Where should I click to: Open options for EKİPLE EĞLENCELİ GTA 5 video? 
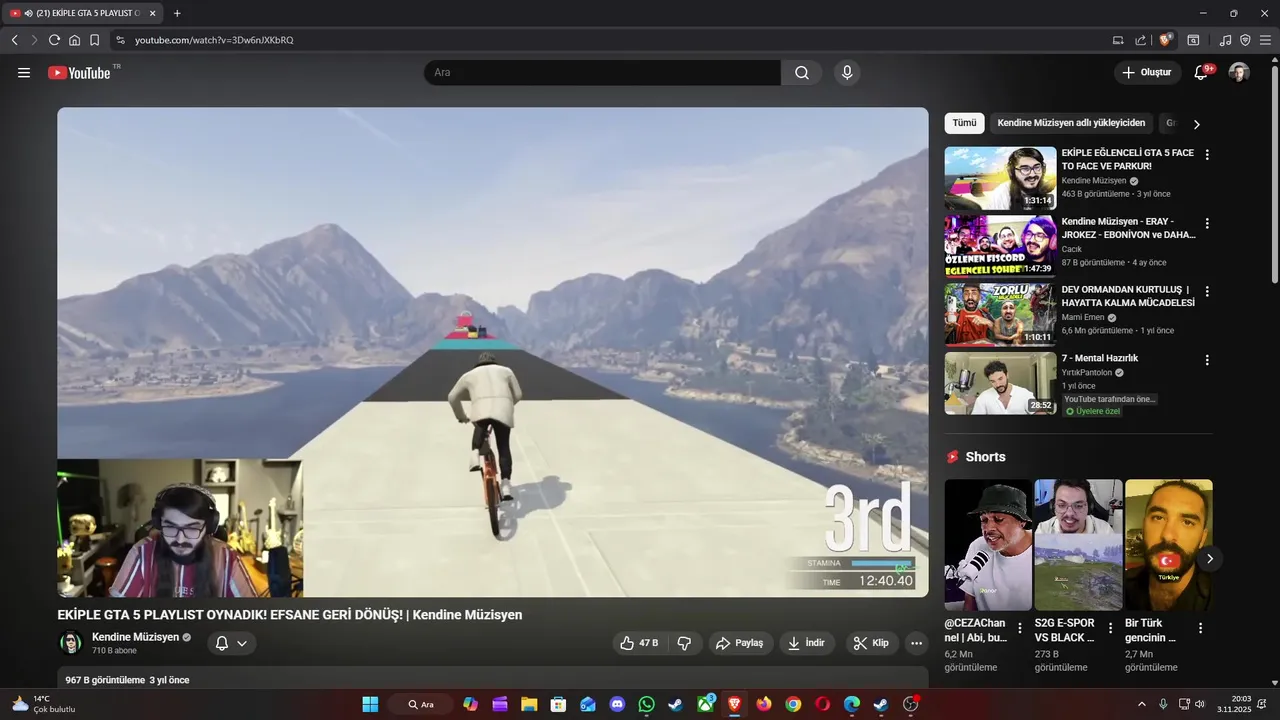click(1207, 155)
